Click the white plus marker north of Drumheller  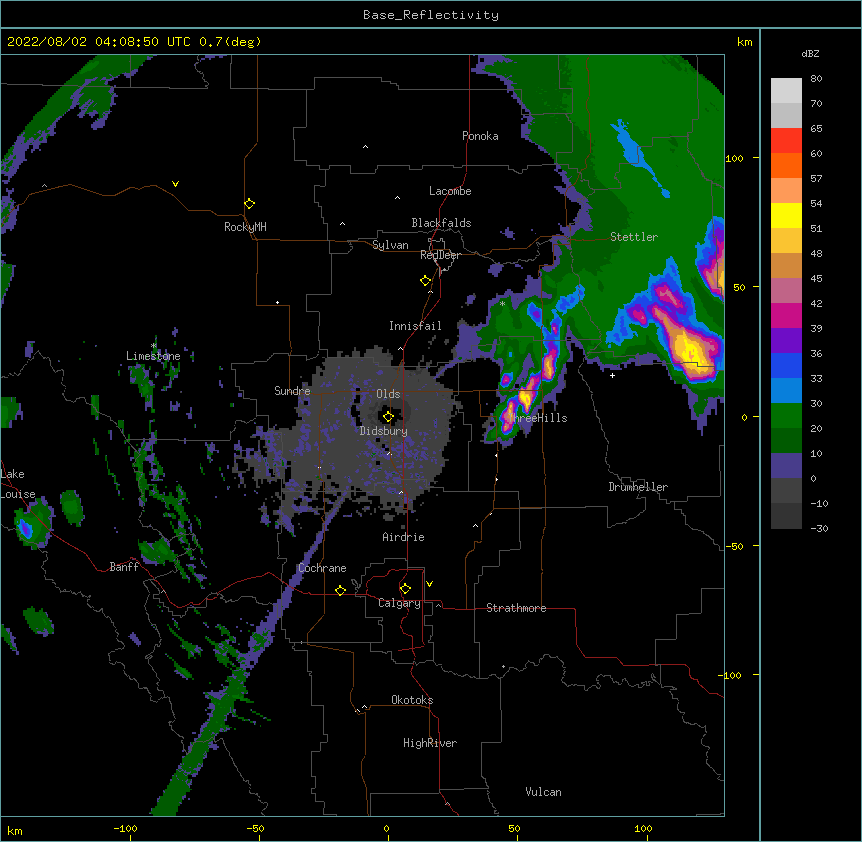(x=612, y=375)
